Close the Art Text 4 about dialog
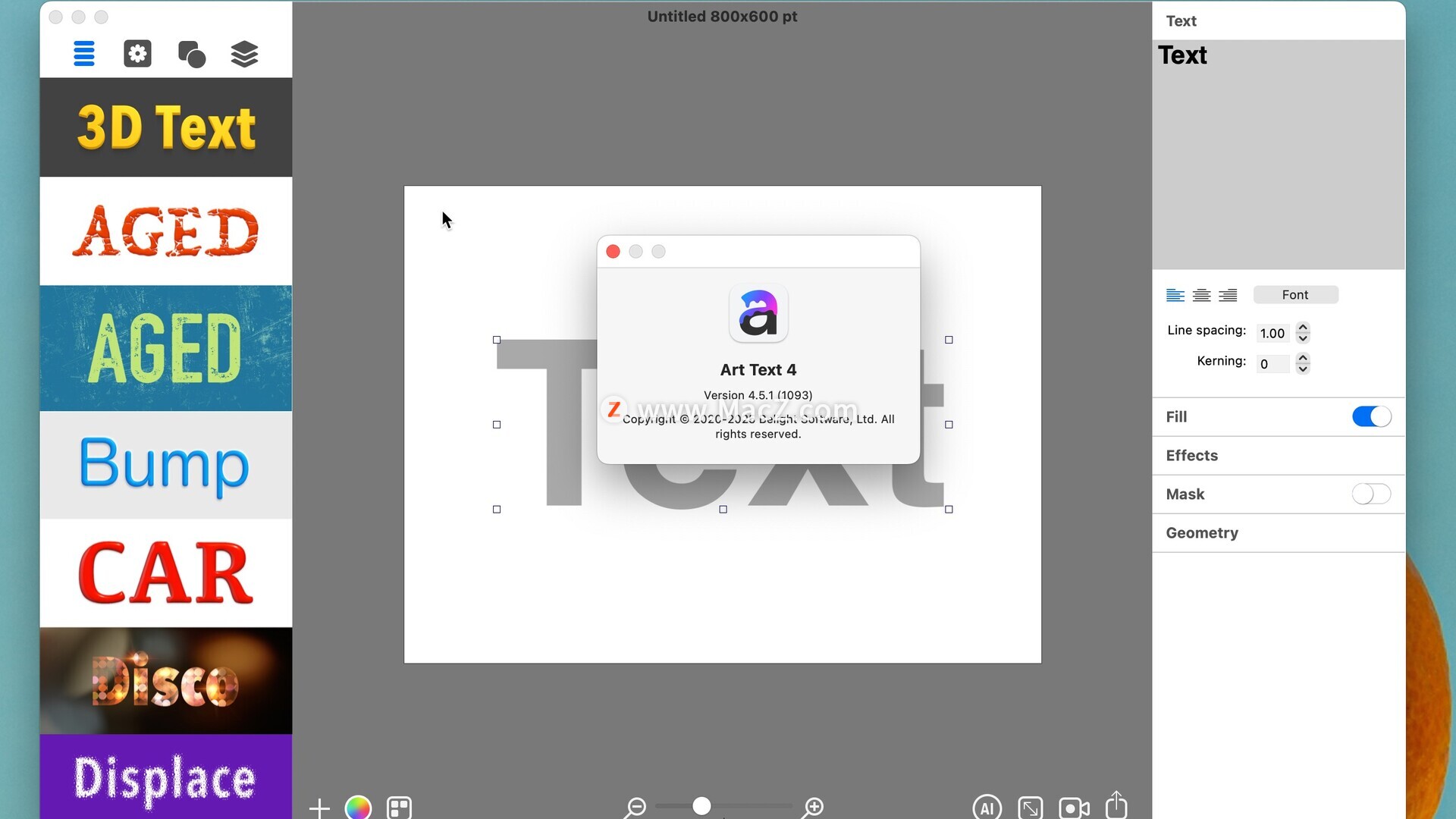 613,252
